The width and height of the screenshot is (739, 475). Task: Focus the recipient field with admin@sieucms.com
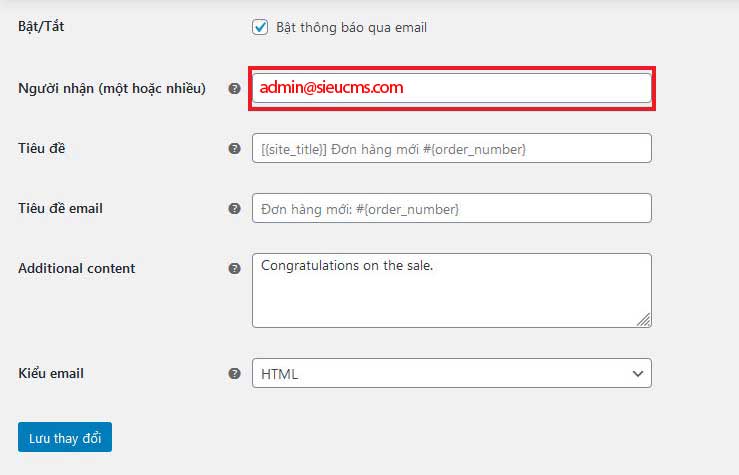[452, 88]
